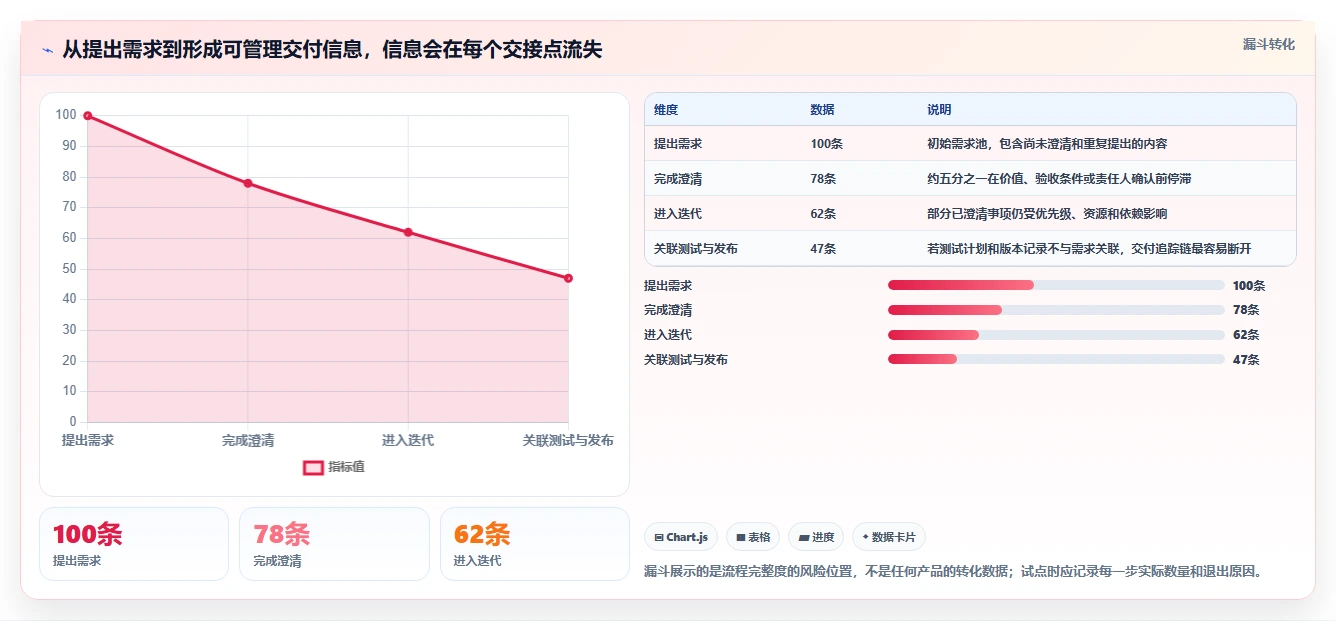1336x621 pixels.
Task: Click the 47条 table data cell
Action: pos(823,249)
